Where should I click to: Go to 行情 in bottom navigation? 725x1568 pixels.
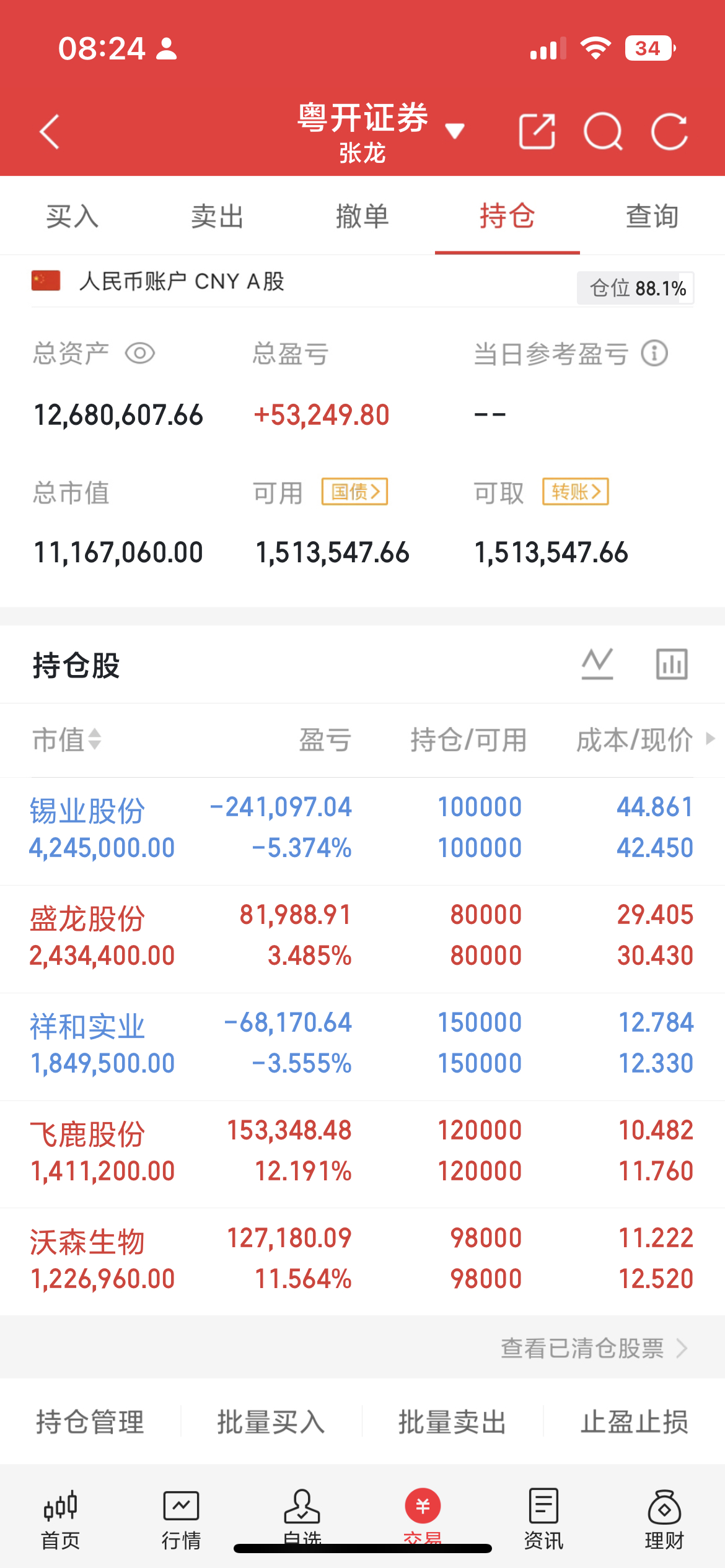pyautogui.click(x=181, y=1520)
